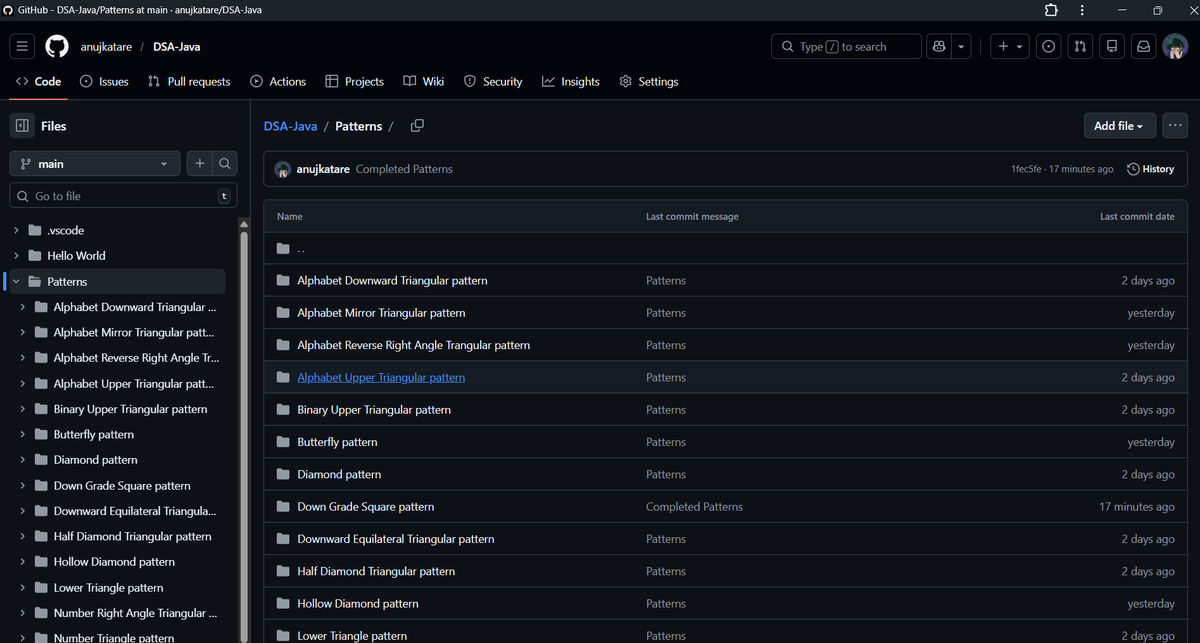Expand the Hello World folder in tree
Screen dimensions: 1200x643
(16, 255)
